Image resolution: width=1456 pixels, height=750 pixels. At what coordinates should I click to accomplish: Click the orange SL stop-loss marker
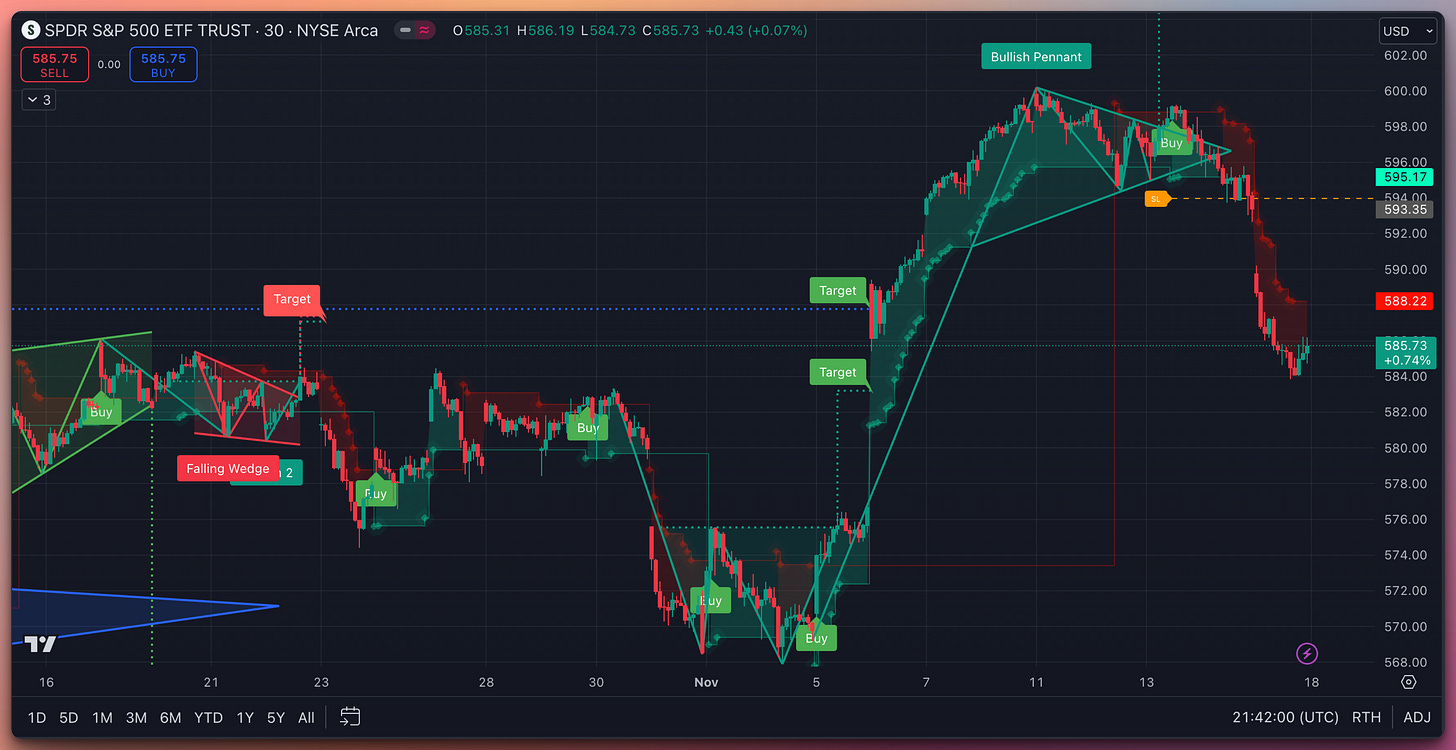1157,199
